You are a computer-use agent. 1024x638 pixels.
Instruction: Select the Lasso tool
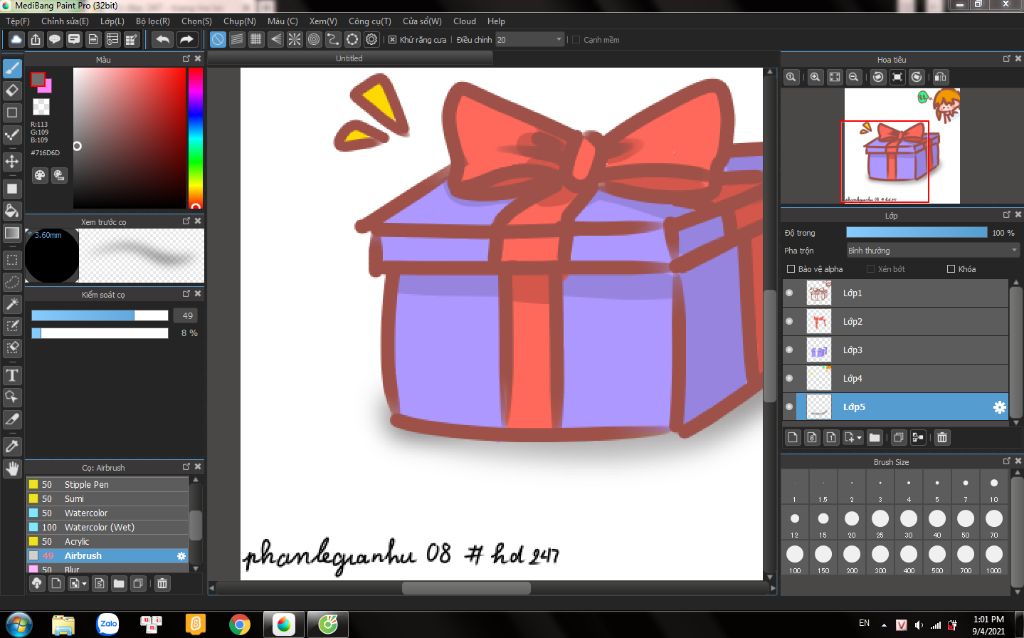click(12, 282)
